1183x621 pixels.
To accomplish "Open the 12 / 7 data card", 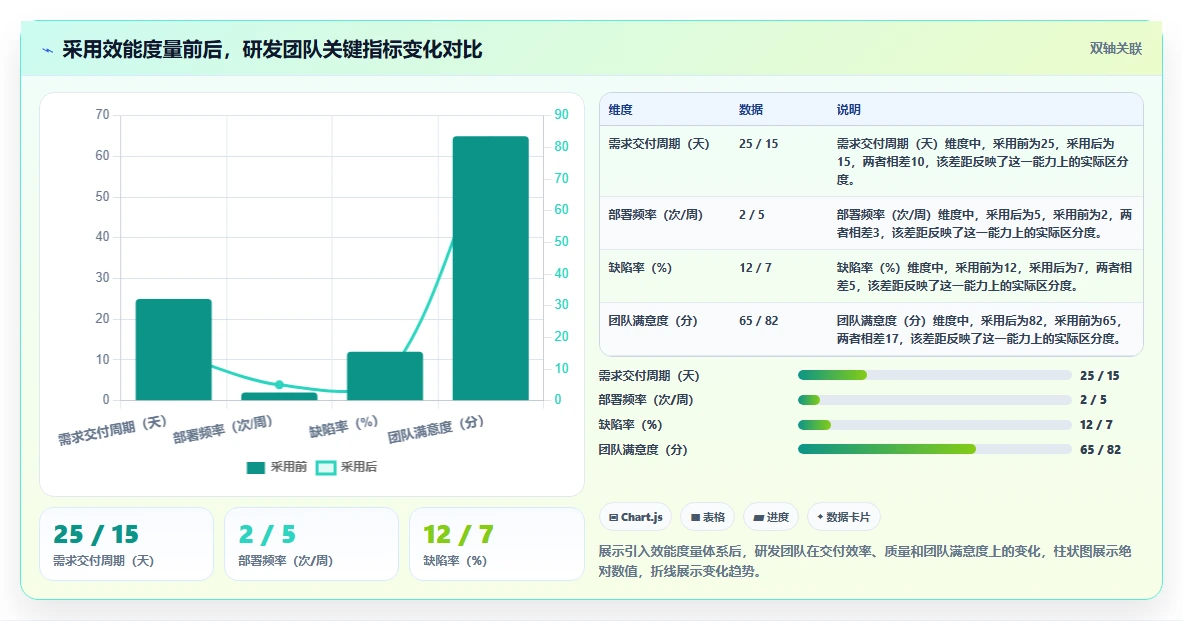I will (x=496, y=544).
